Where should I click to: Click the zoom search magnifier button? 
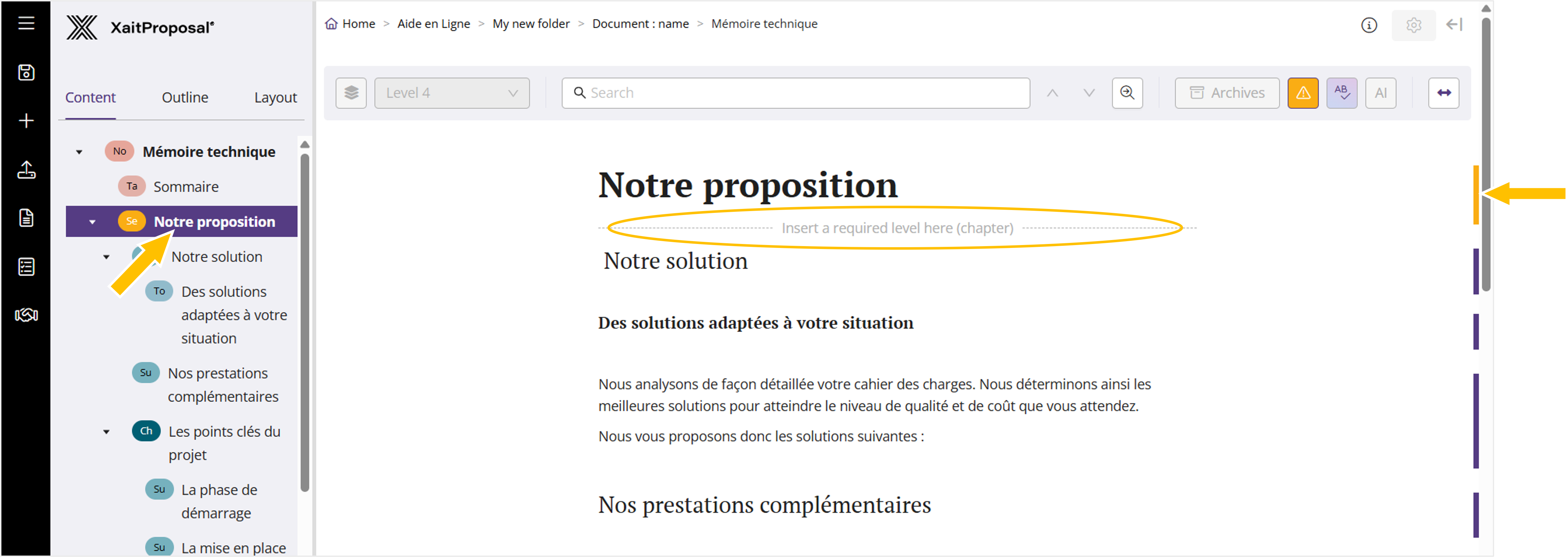point(1127,93)
